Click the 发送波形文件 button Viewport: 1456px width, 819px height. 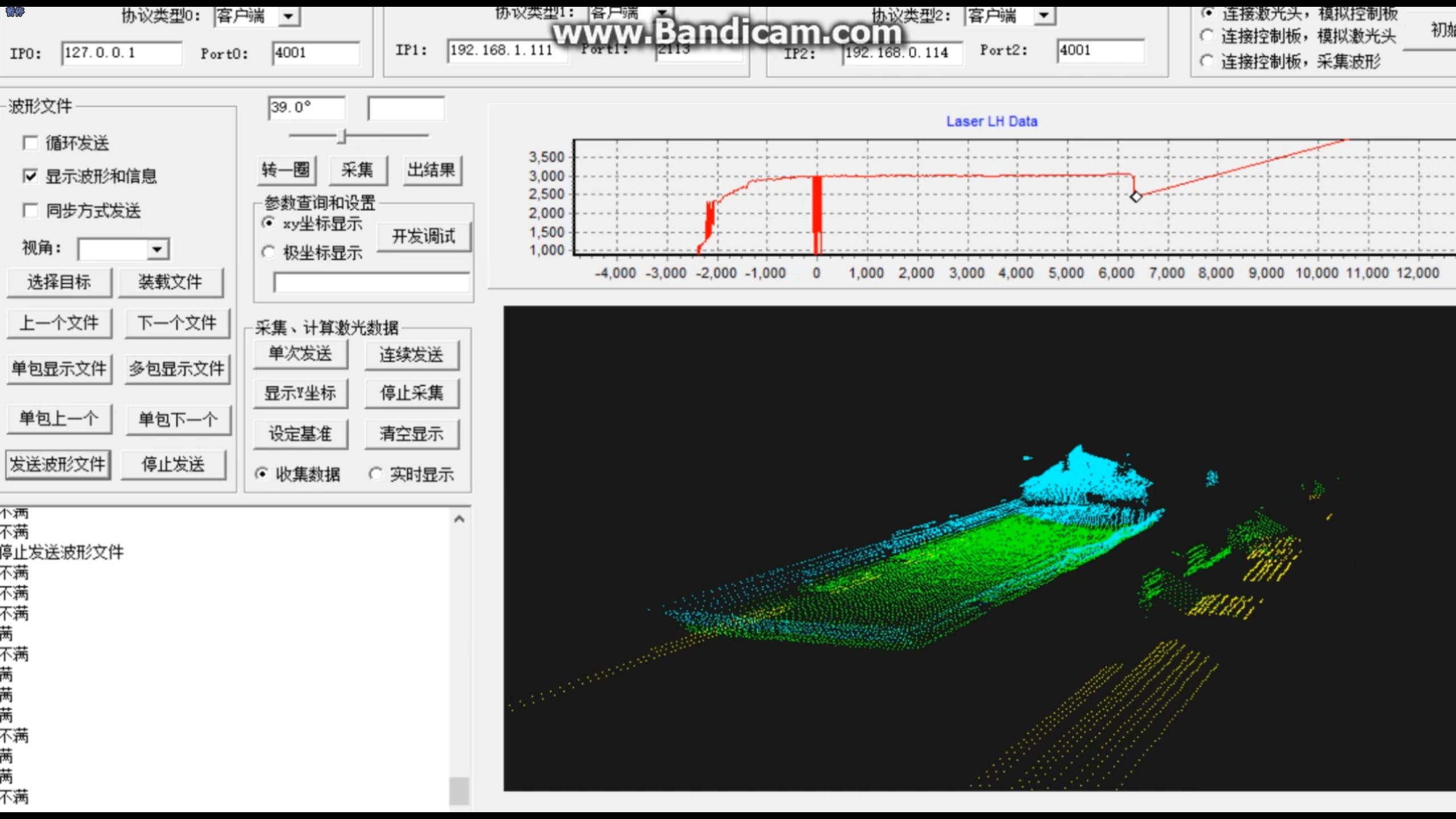[x=58, y=464]
